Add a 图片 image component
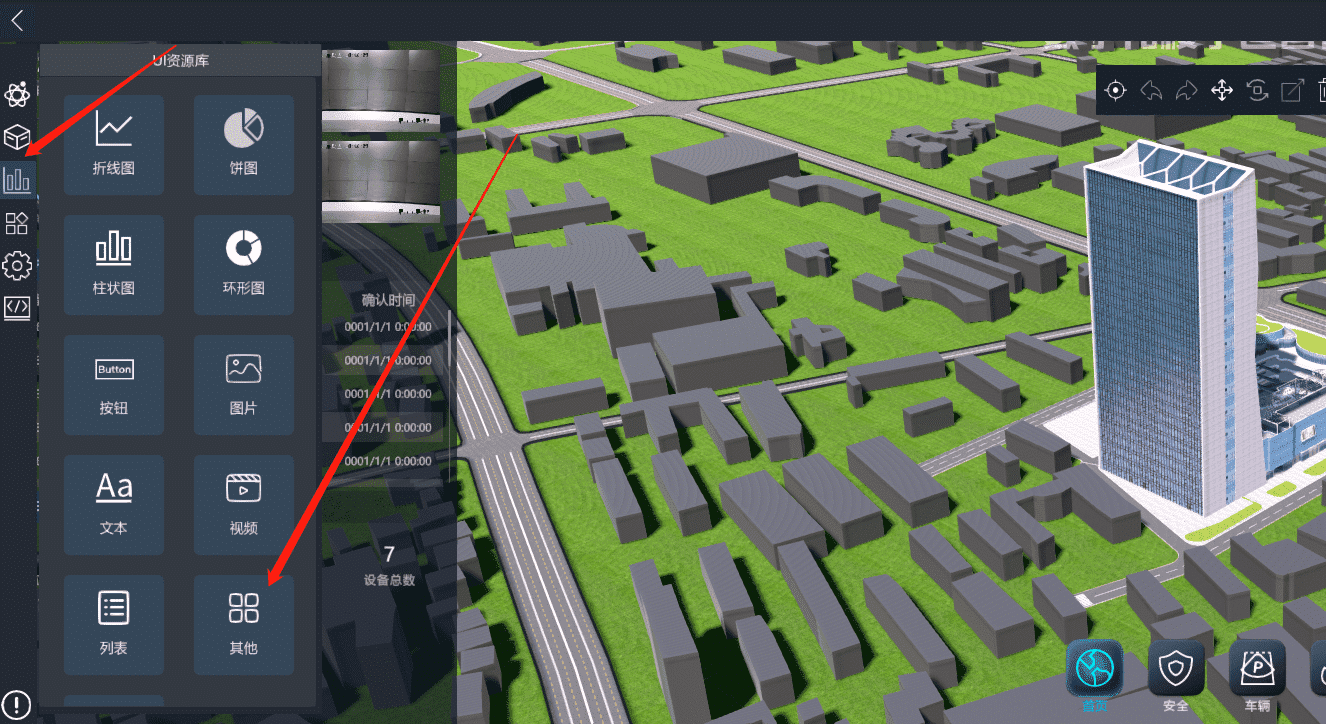 click(x=244, y=385)
